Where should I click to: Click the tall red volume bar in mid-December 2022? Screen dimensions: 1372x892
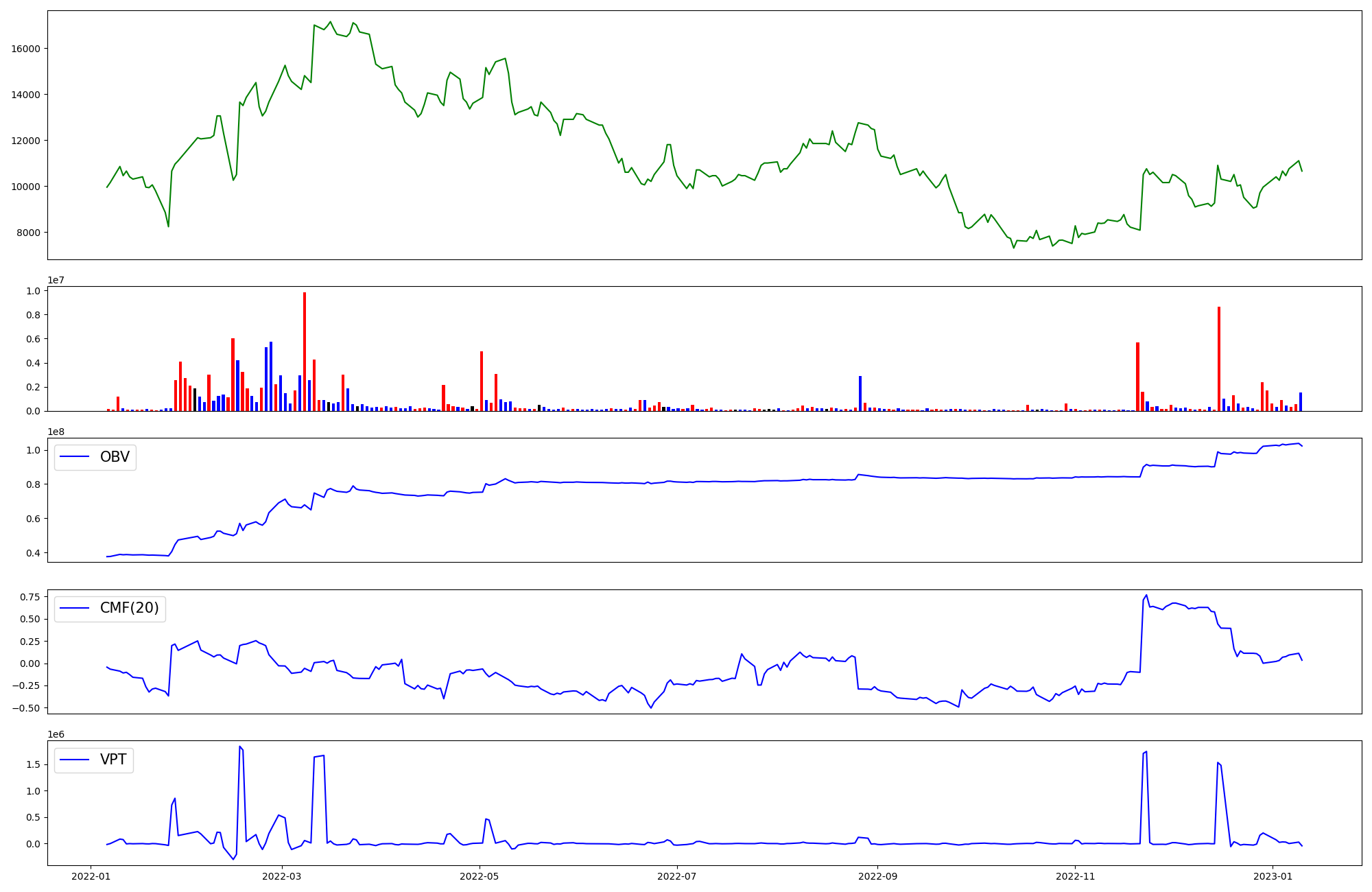(1219, 358)
